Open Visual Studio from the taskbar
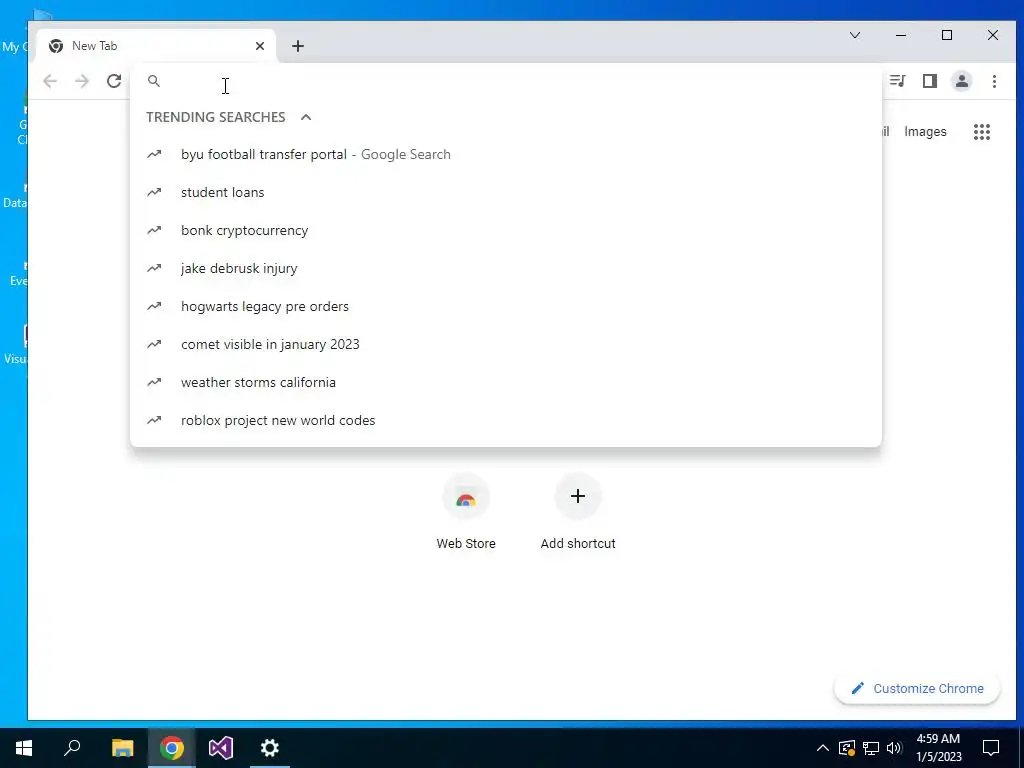The image size is (1024, 768). click(221, 748)
